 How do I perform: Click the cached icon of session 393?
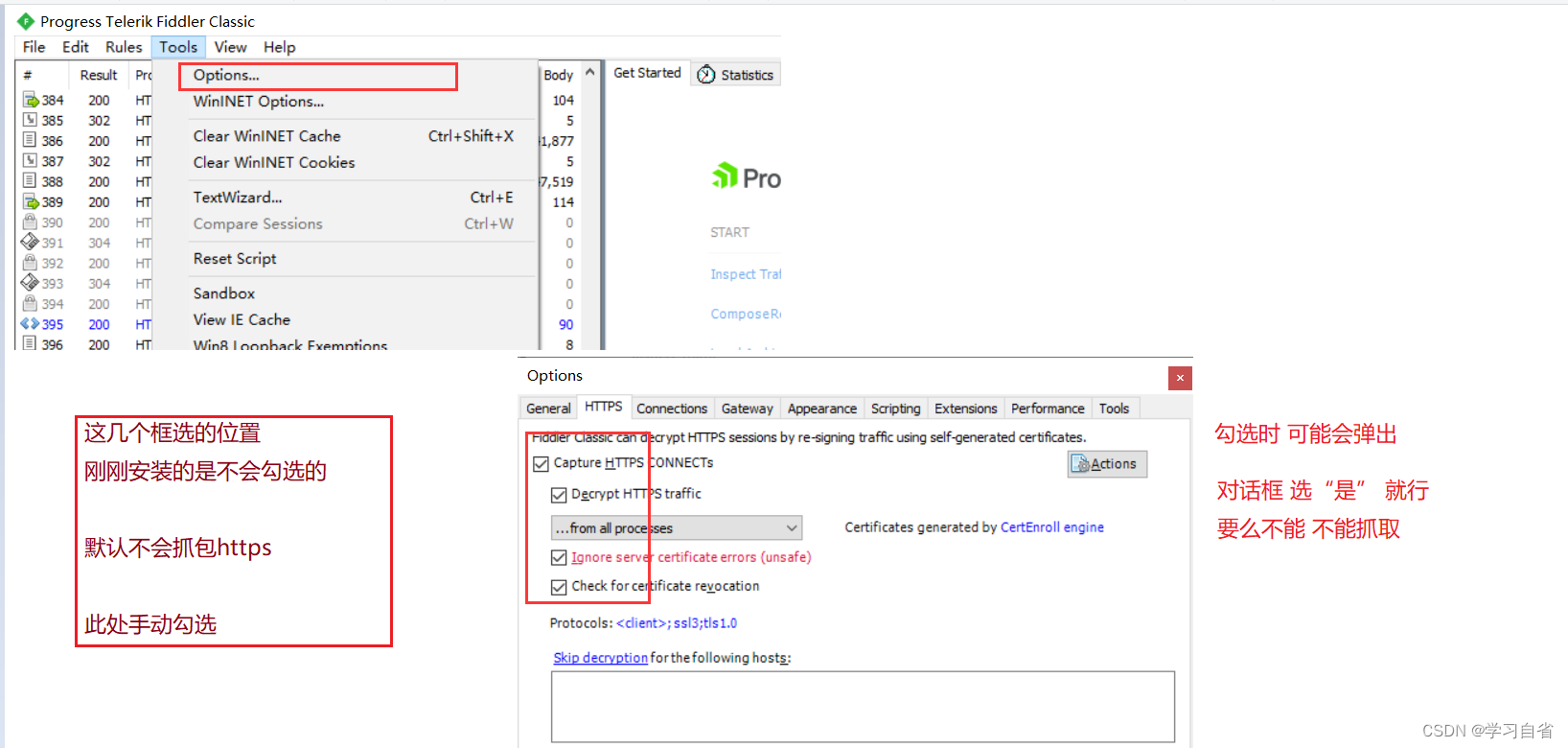point(30,283)
